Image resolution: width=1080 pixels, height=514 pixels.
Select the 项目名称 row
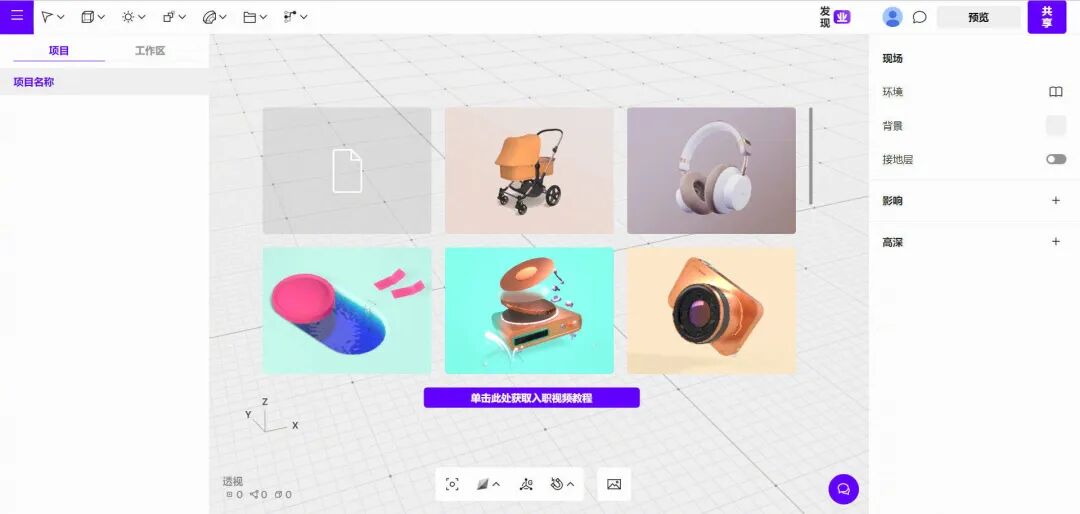(104, 81)
